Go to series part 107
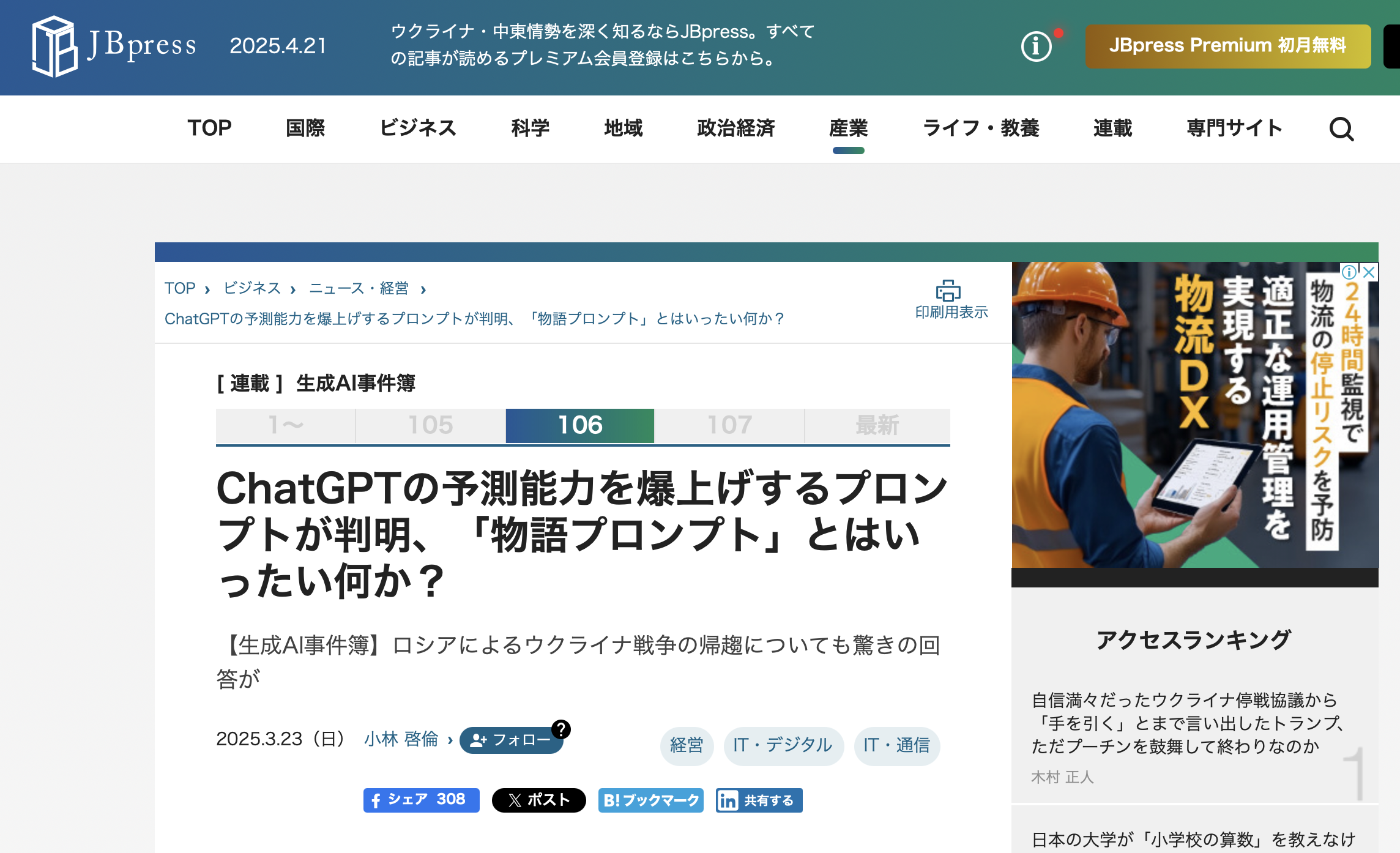The image size is (1400, 853). 729,425
